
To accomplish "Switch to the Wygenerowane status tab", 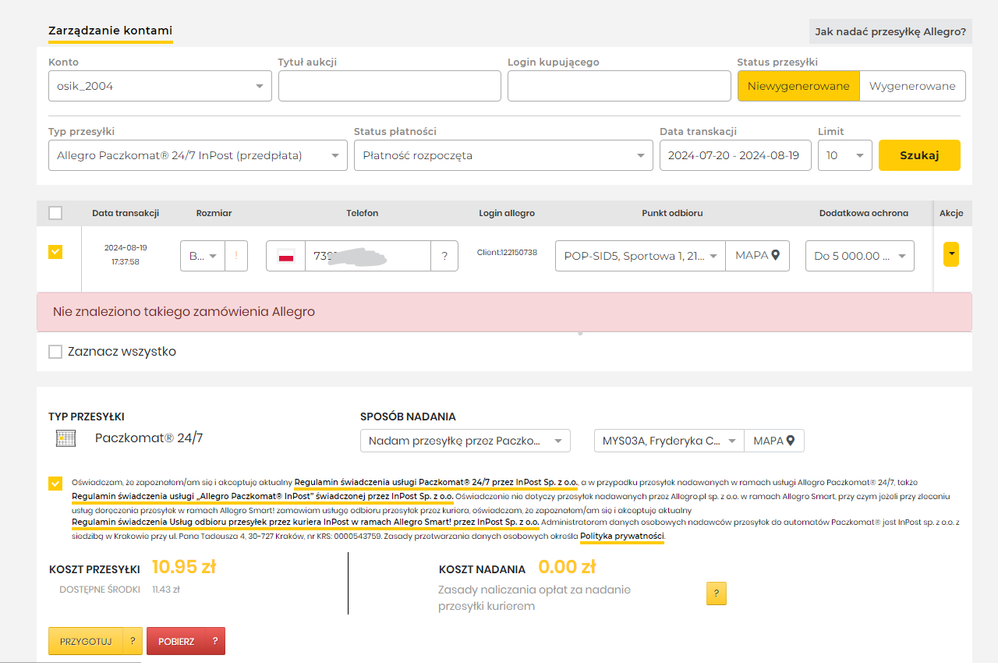I will [x=912, y=86].
